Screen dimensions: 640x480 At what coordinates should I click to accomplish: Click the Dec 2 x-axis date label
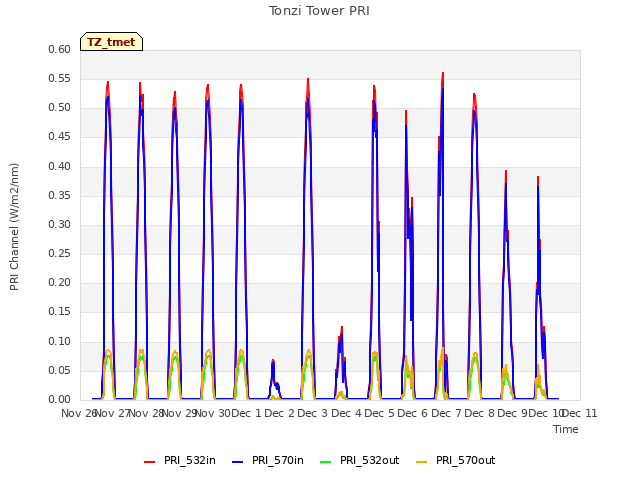(280, 413)
